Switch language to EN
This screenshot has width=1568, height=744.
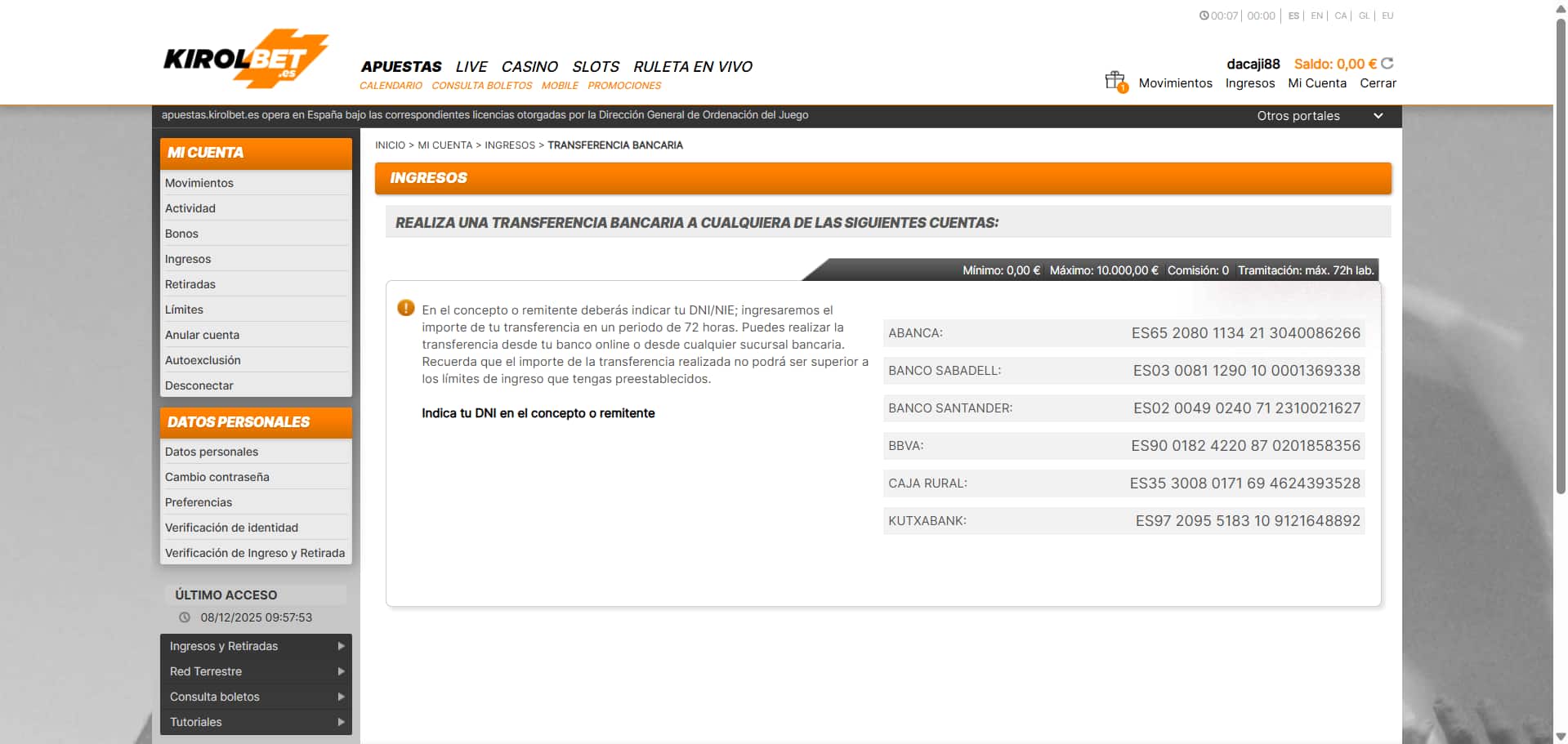[x=1316, y=15]
